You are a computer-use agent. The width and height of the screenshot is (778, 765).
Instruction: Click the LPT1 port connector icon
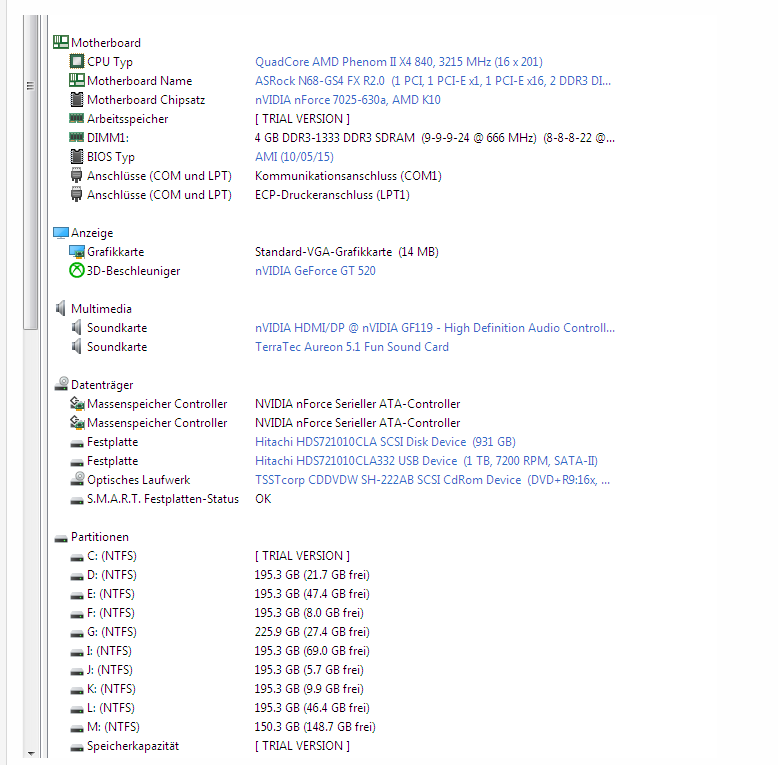coord(76,194)
